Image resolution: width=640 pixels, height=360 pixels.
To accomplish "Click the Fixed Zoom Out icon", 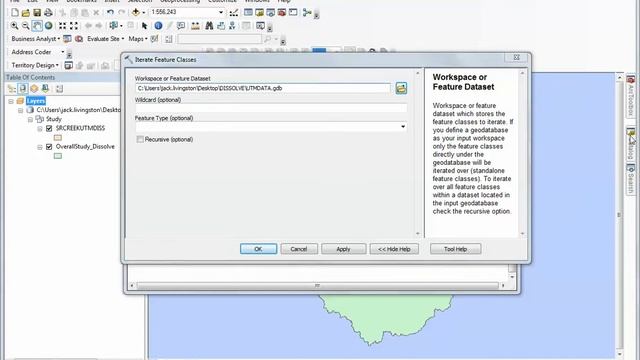I will [x=73, y=26].
